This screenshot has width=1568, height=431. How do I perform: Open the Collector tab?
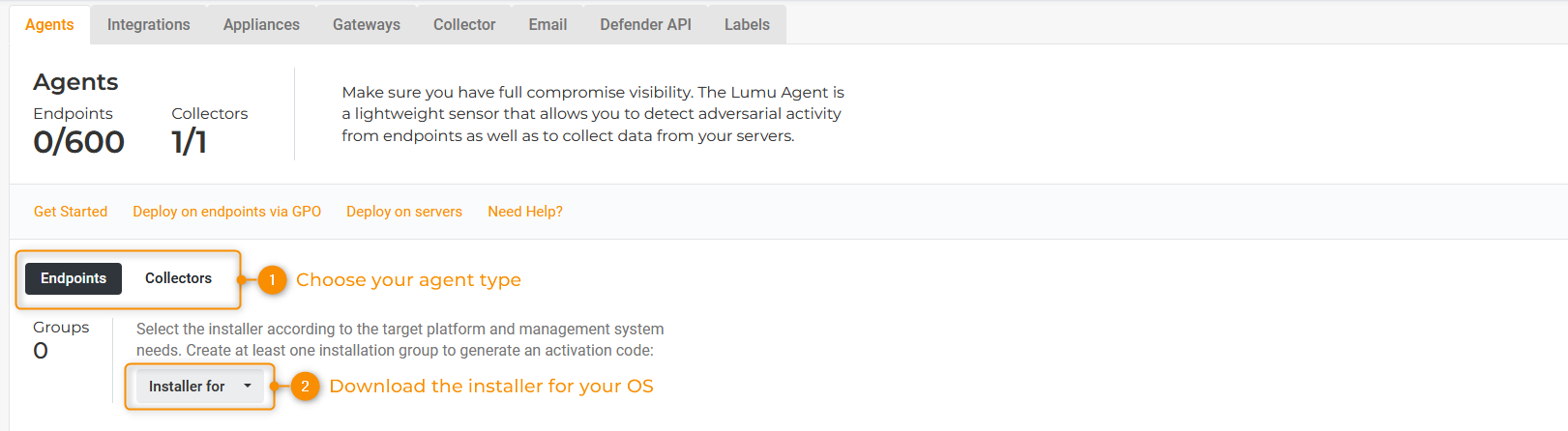[464, 25]
